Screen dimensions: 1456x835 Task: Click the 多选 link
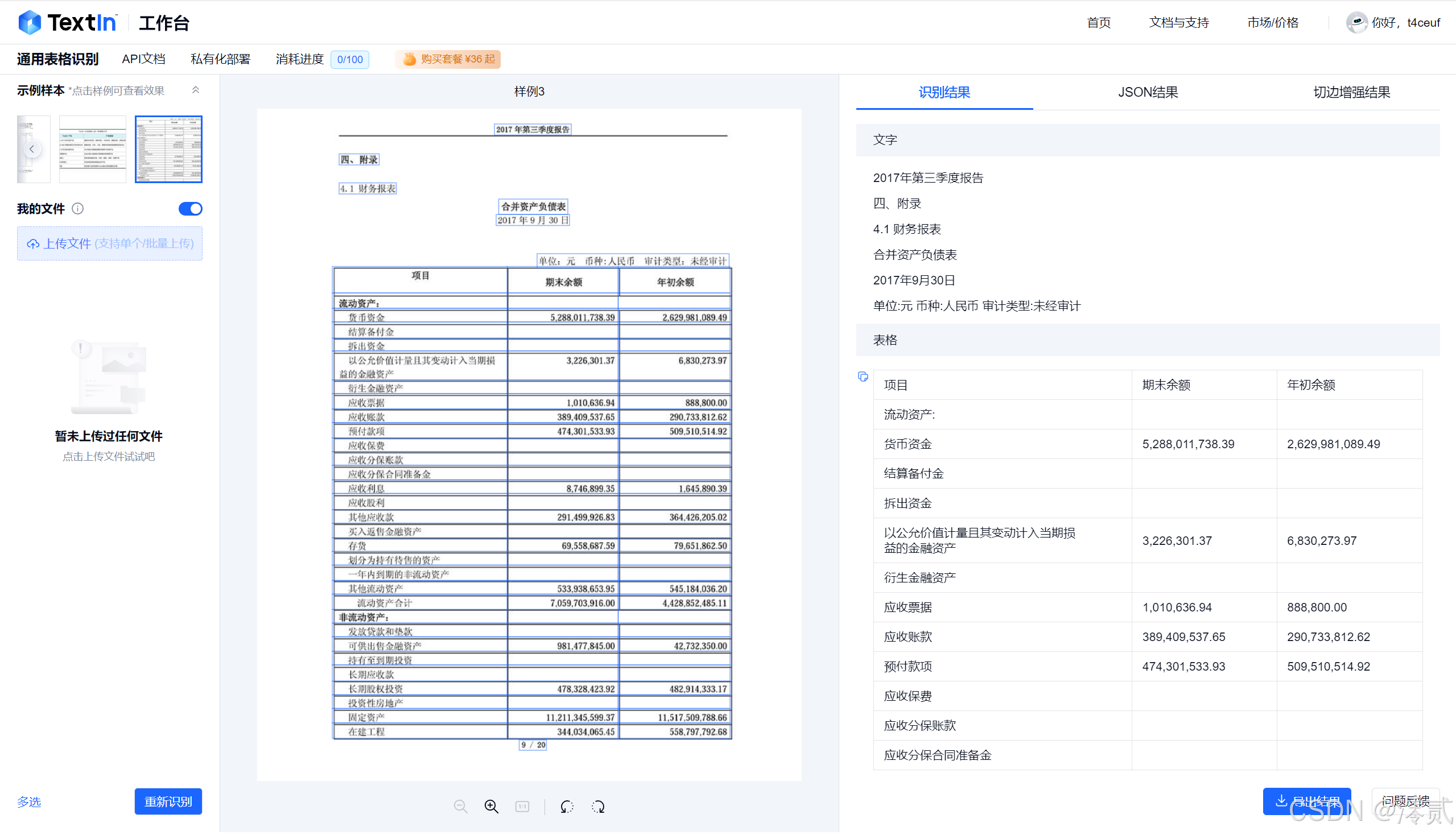point(28,801)
